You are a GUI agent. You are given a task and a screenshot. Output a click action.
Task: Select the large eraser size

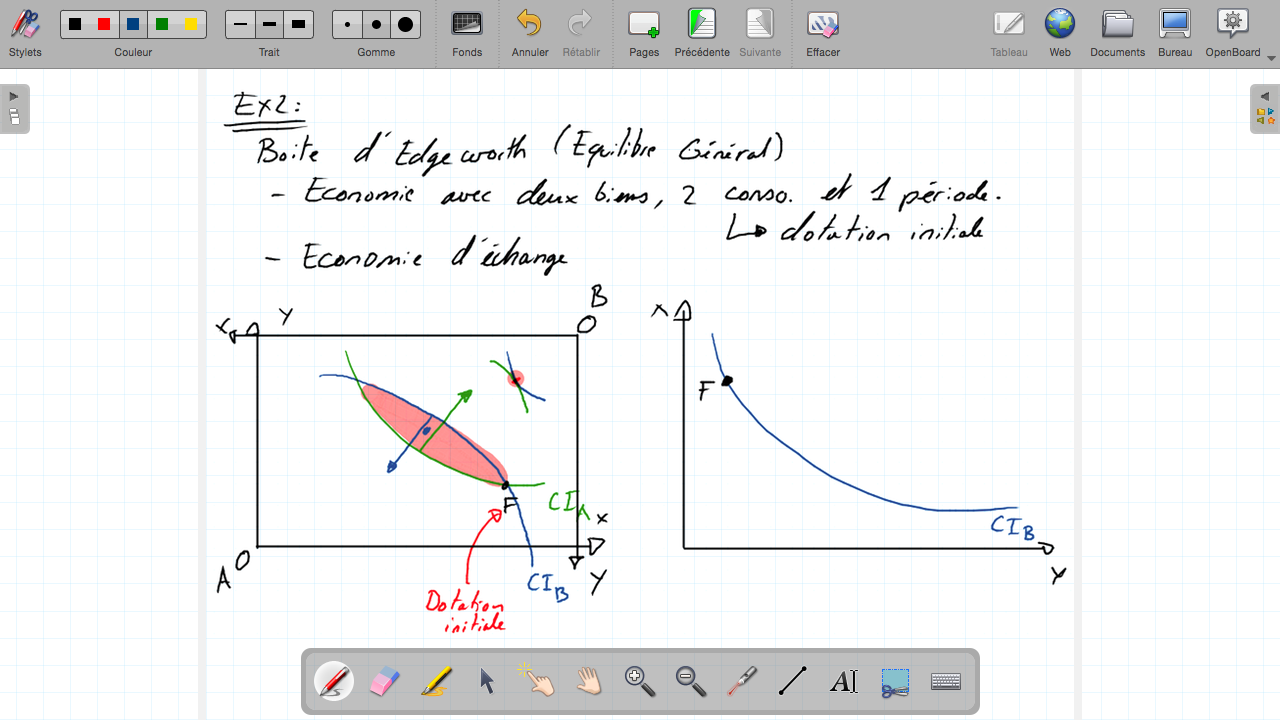tap(405, 24)
